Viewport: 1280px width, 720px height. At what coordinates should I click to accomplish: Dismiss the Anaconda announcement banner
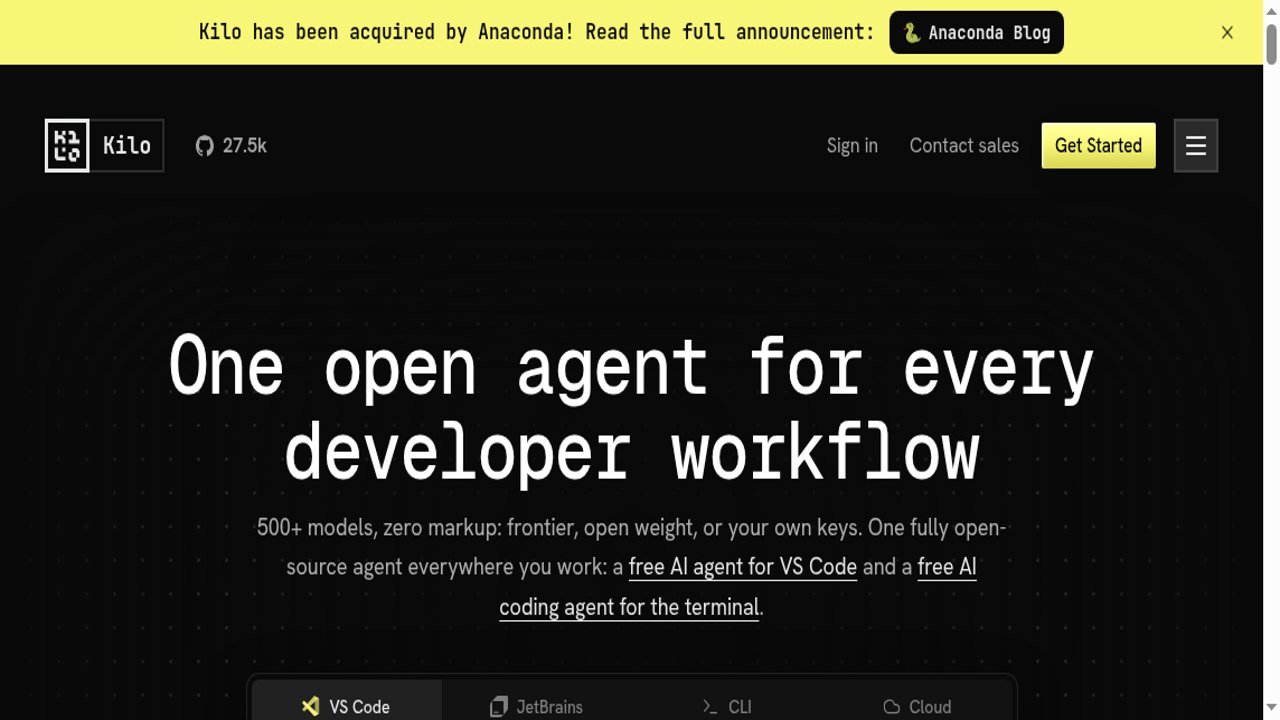coord(1227,32)
